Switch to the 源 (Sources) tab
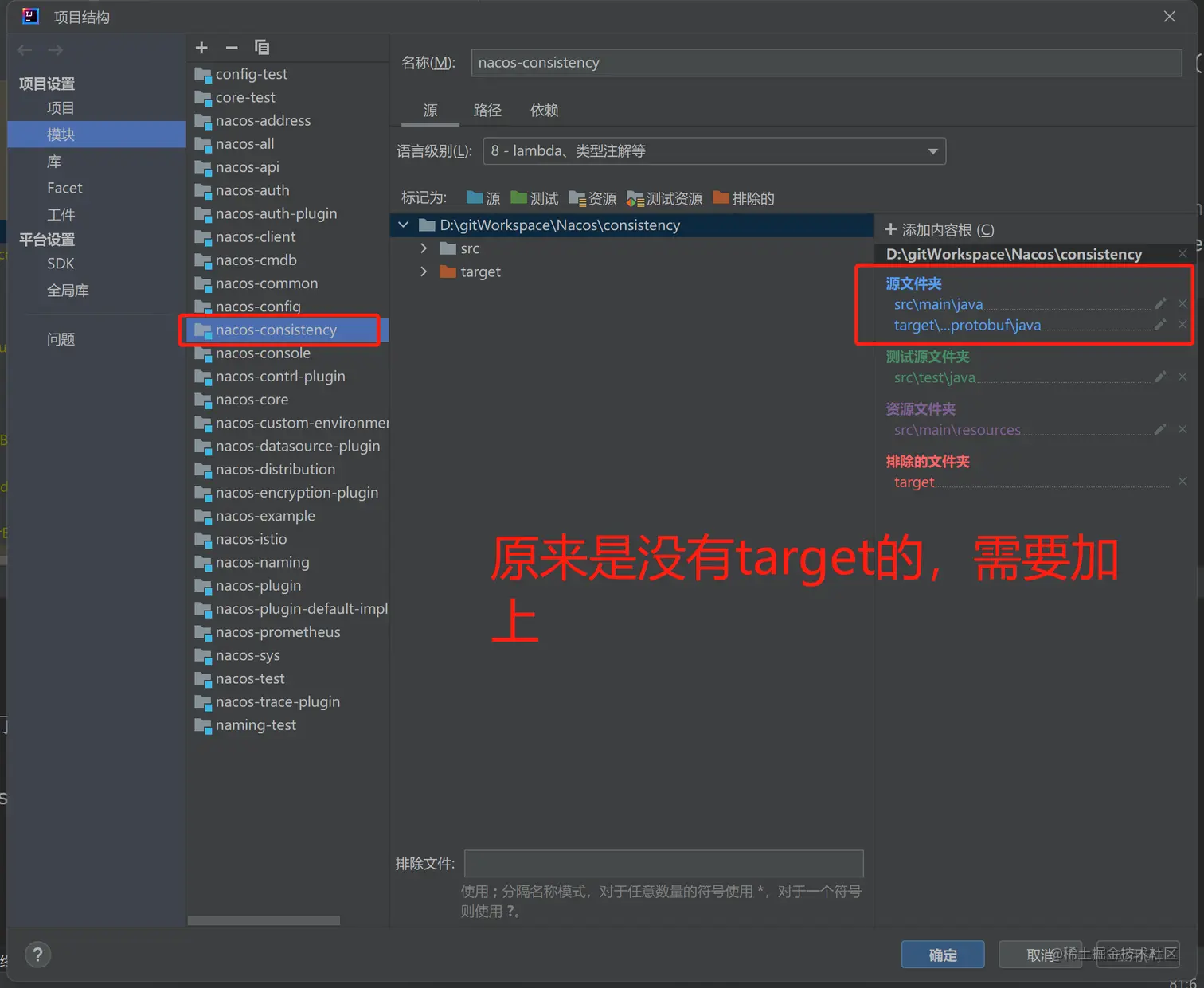This screenshot has height=988, width=1204. click(430, 111)
